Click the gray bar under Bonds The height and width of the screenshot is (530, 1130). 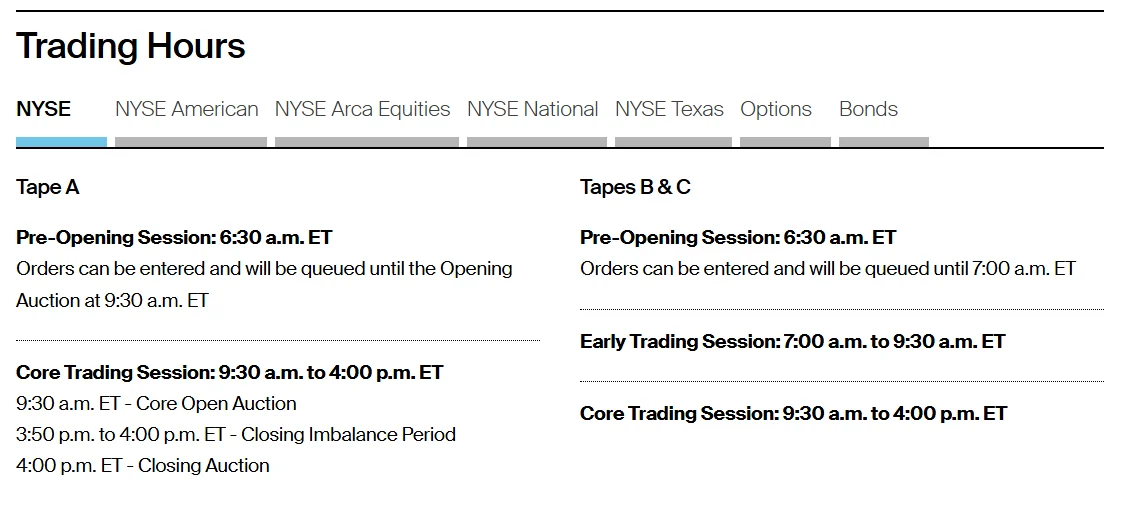click(884, 142)
